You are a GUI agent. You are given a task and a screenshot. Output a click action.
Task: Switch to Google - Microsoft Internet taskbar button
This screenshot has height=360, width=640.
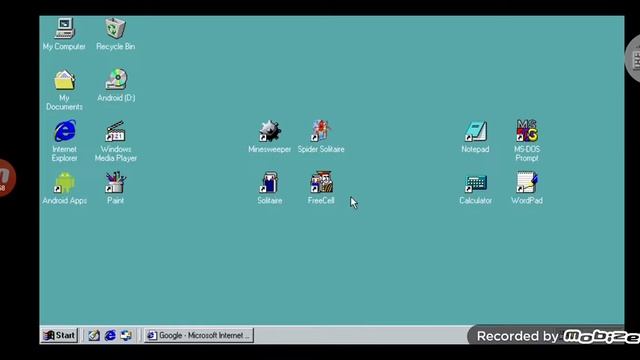(199, 336)
